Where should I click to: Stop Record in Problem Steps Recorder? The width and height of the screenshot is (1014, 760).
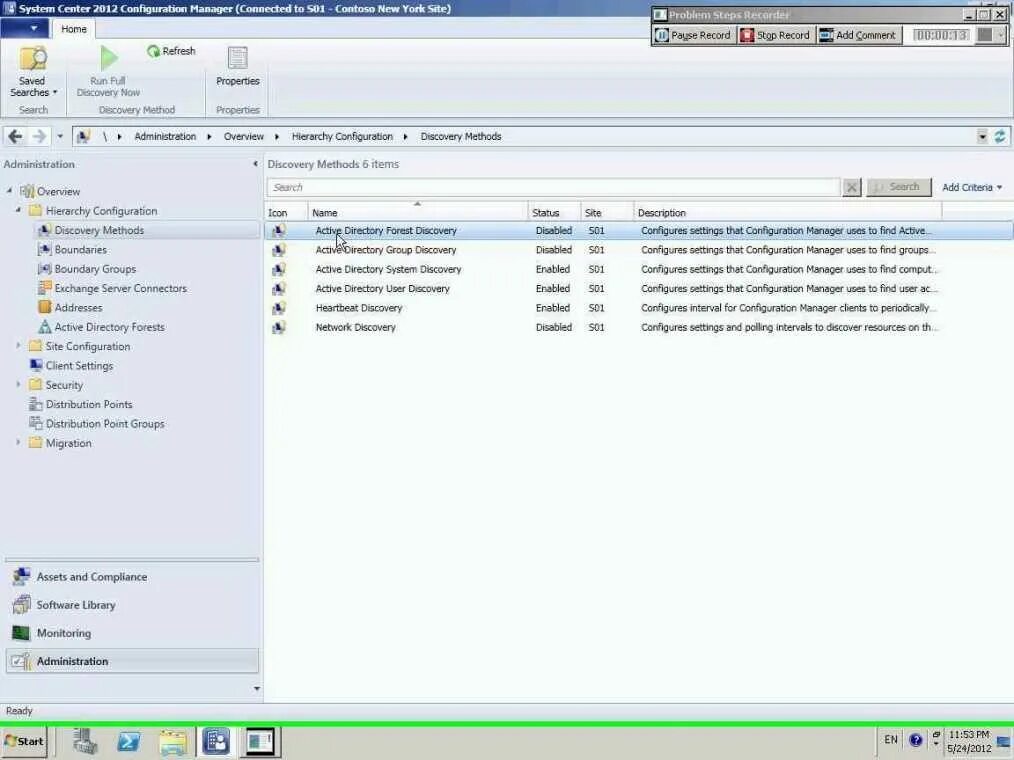(x=775, y=35)
